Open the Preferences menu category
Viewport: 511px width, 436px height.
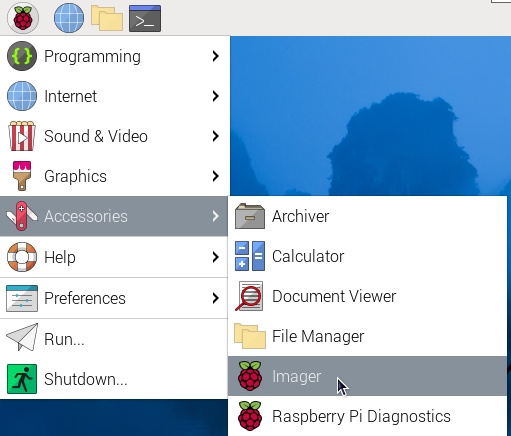coord(114,298)
